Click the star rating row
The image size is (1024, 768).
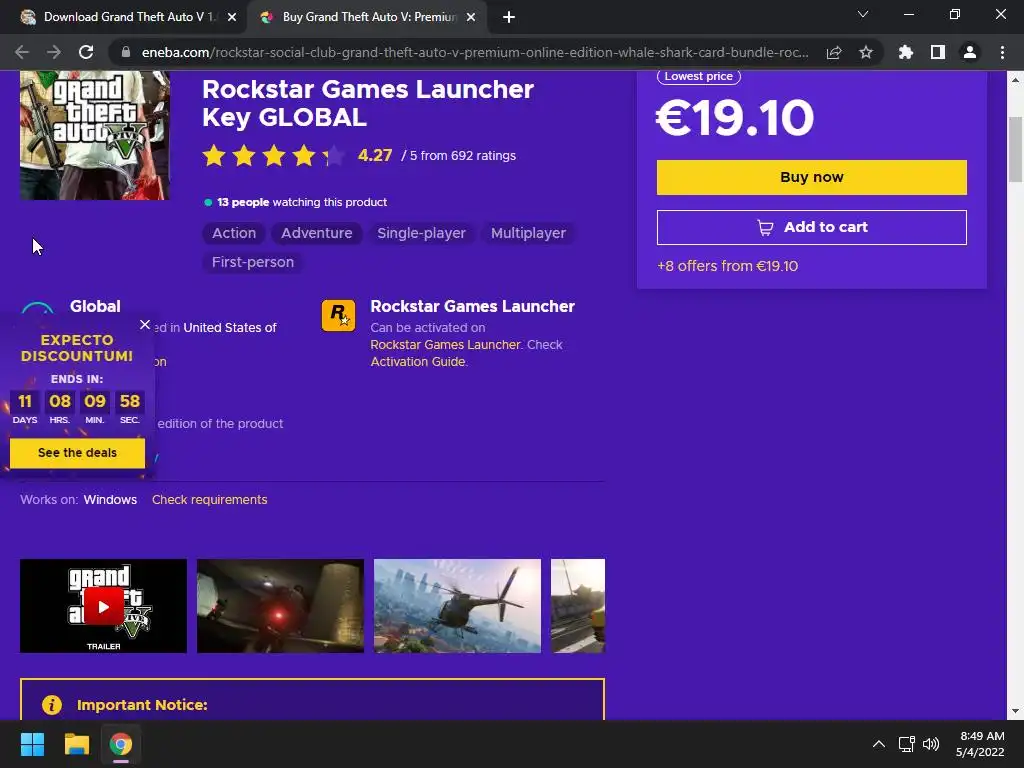[273, 156]
